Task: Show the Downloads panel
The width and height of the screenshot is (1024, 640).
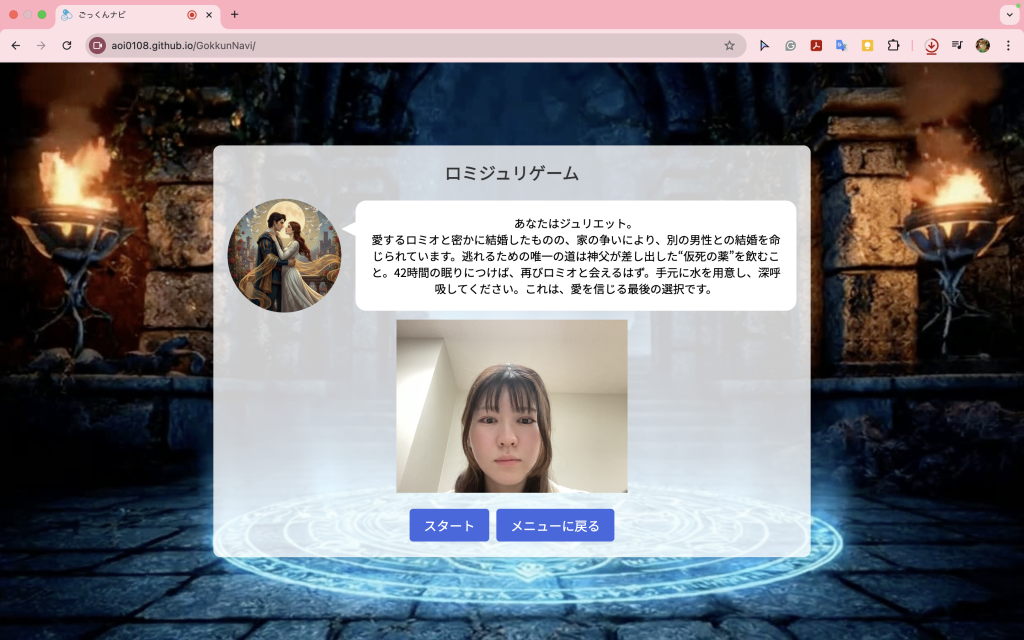Action: [x=931, y=45]
